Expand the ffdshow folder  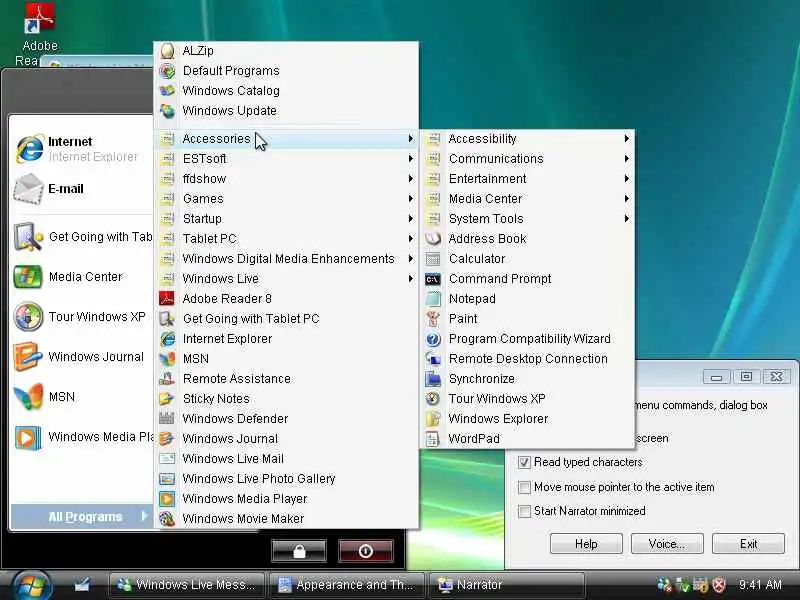pos(286,179)
